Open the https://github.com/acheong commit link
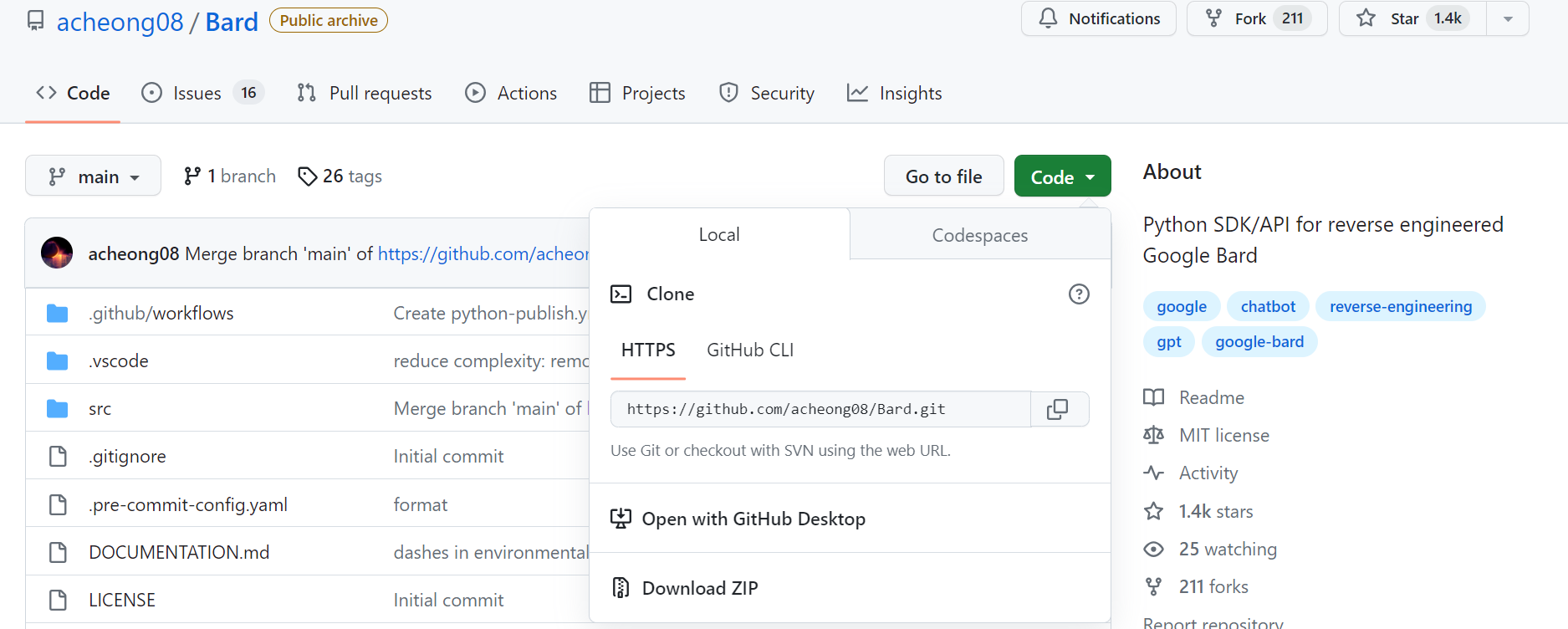 tap(483, 253)
